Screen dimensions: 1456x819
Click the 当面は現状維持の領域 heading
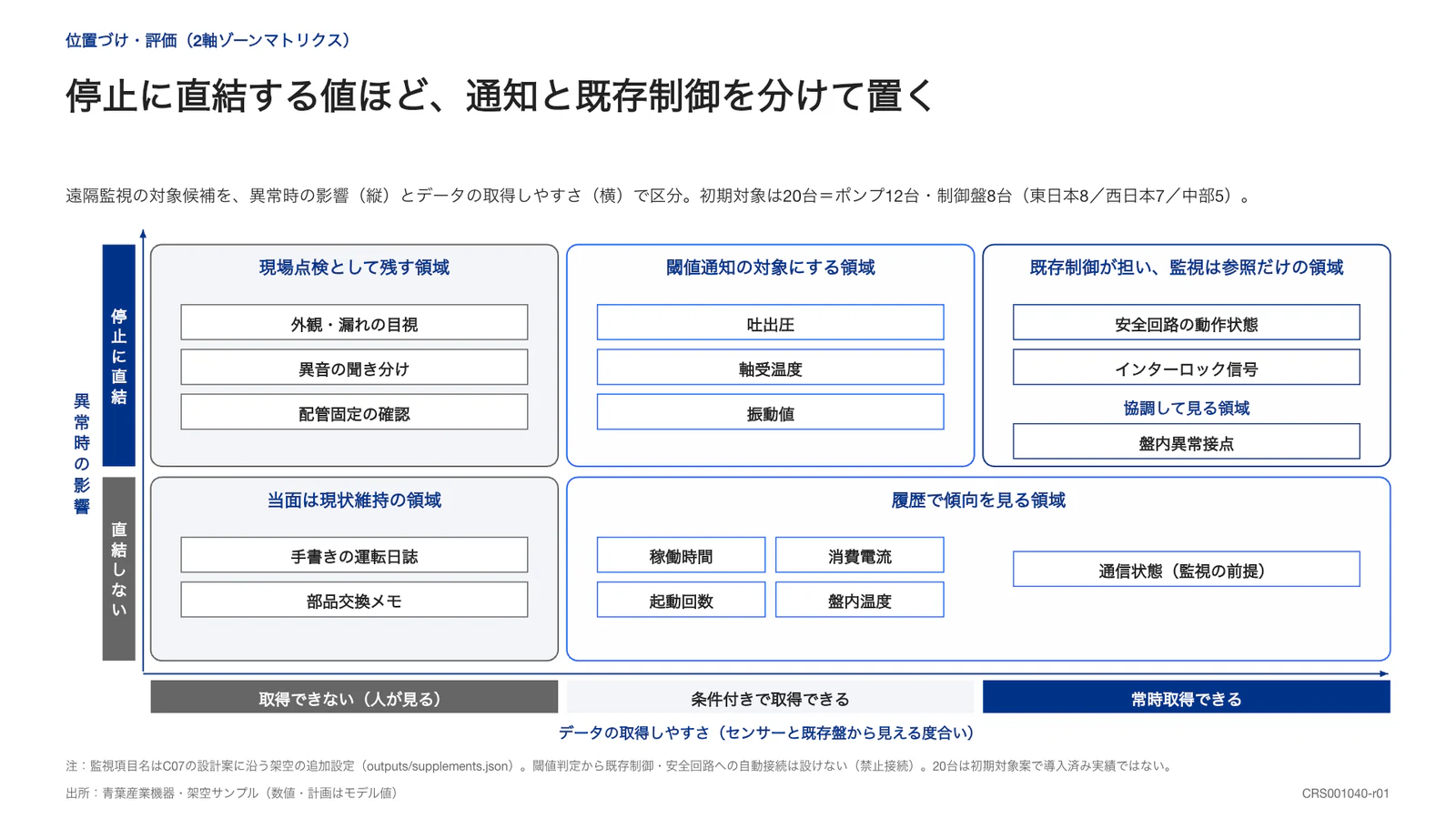(354, 500)
